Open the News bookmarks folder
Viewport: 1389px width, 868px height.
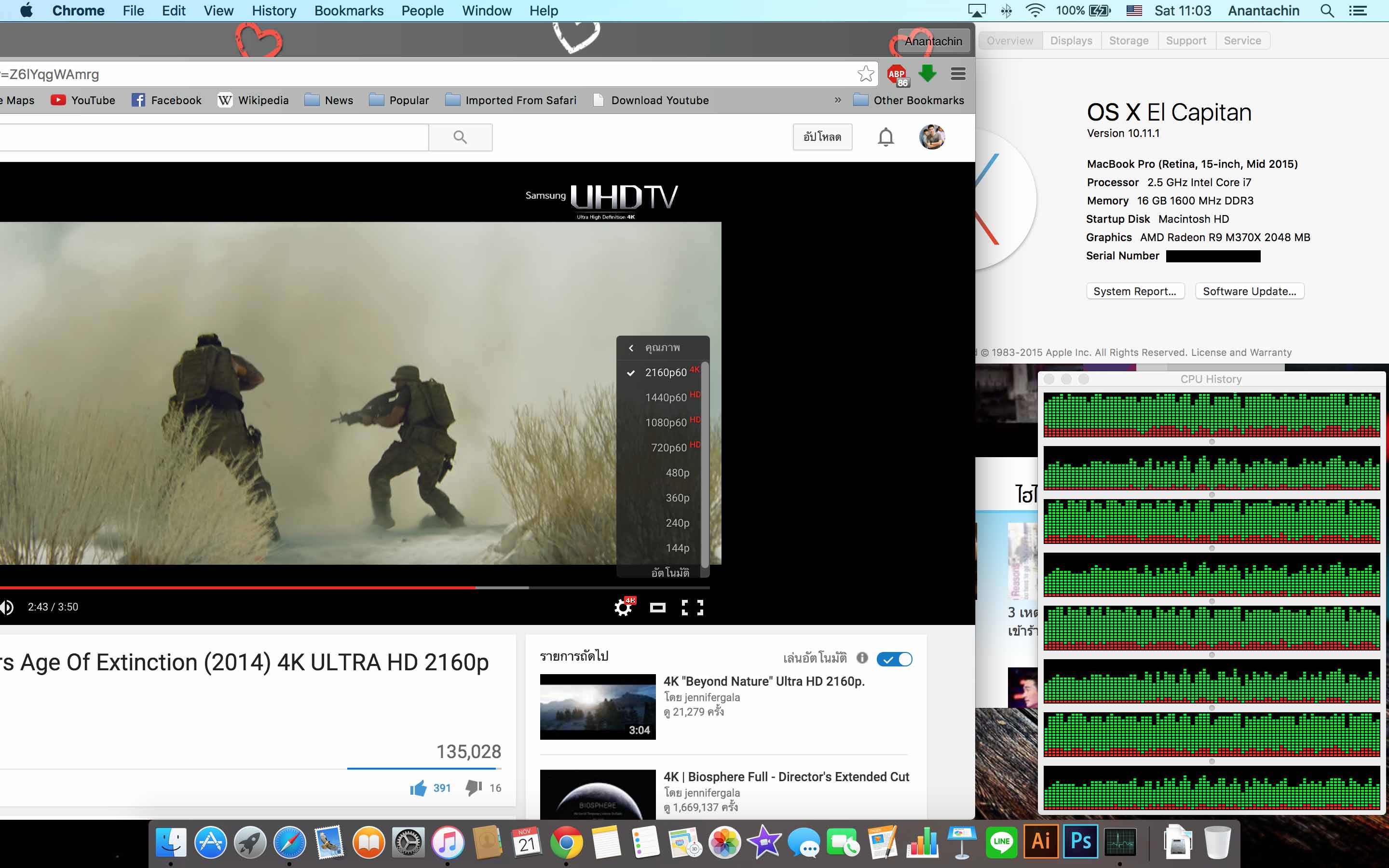click(x=328, y=100)
